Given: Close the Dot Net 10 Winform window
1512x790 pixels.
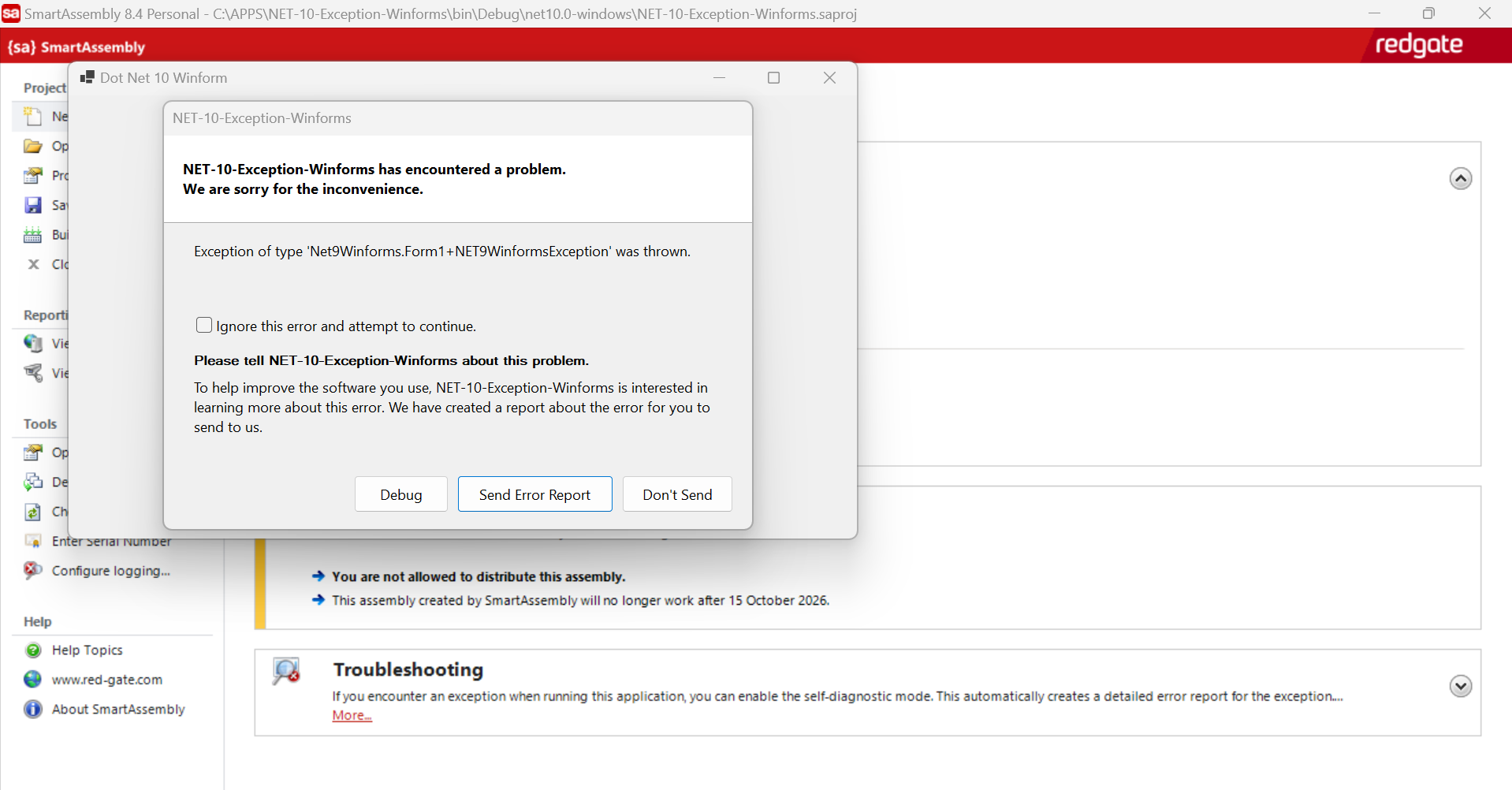Looking at the screenshot, I should point(829,77).
